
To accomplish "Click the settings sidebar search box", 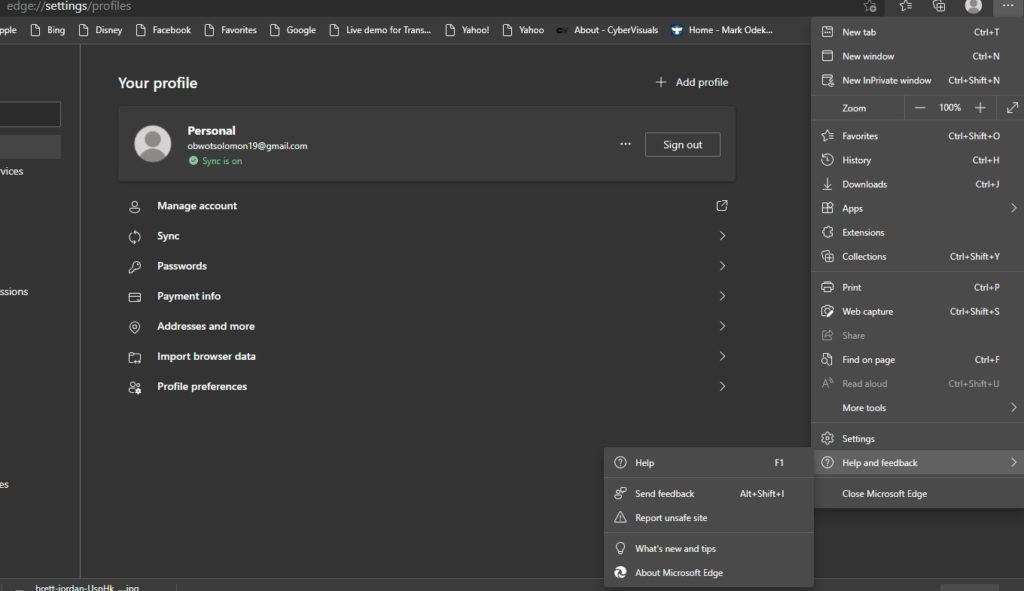I will point(29,114).
